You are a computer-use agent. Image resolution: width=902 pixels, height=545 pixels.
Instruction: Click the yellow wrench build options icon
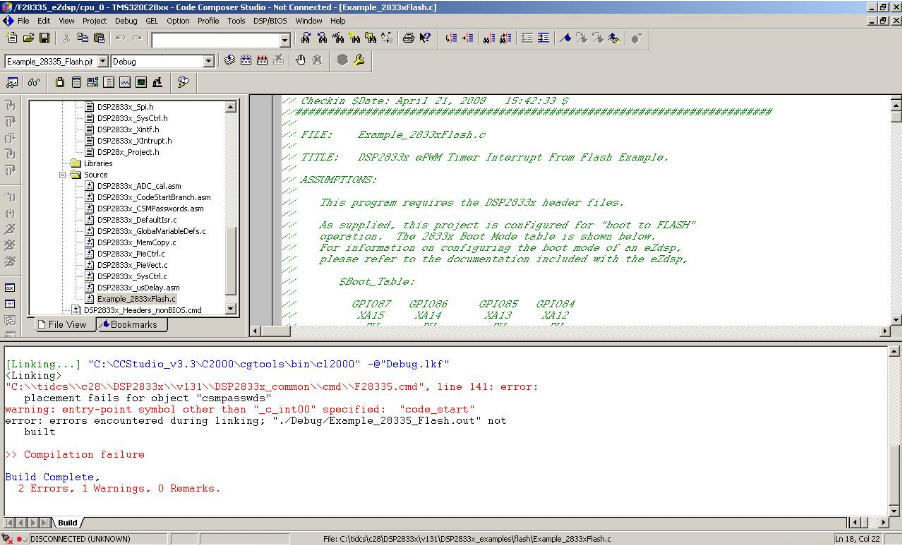click(359, 60)
